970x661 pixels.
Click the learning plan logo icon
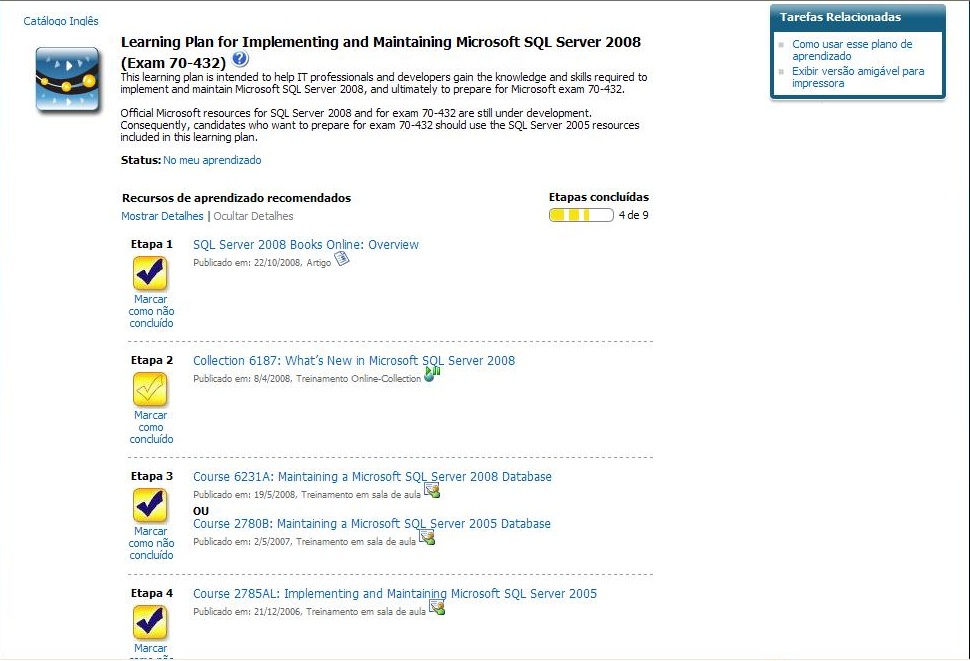pos(67,79)
